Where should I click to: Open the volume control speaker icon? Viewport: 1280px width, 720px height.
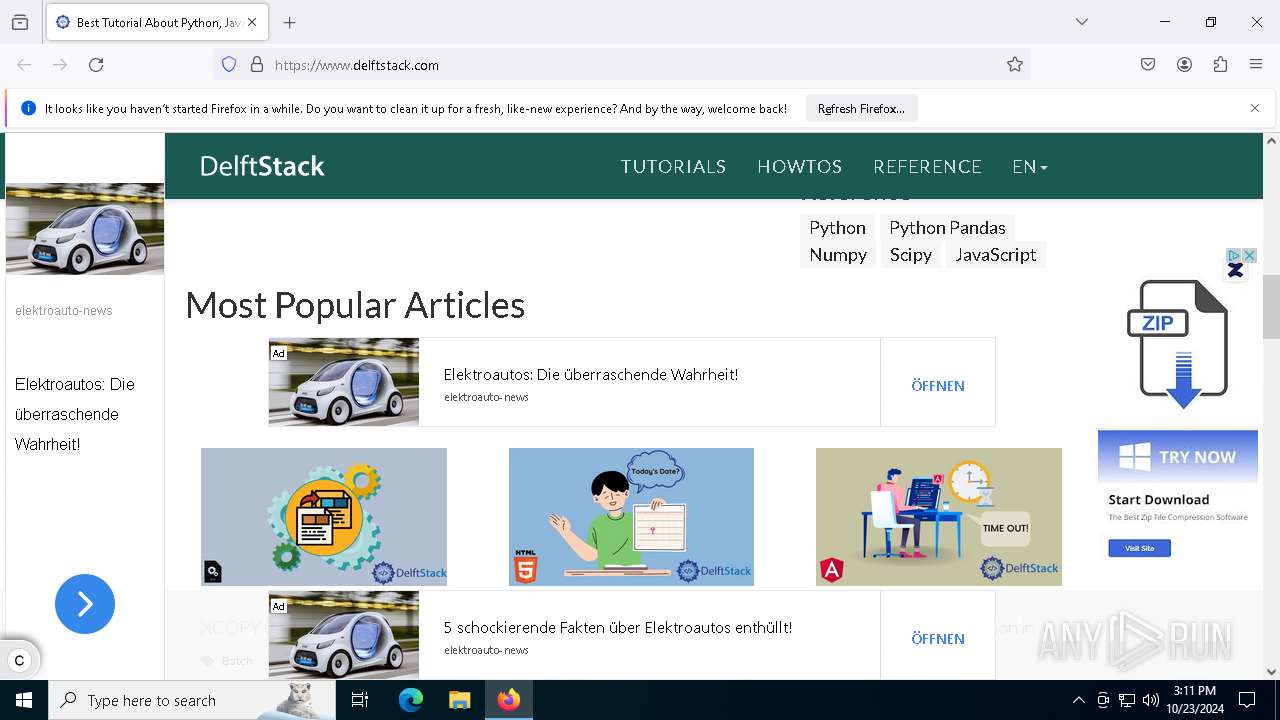point(1151,700)
